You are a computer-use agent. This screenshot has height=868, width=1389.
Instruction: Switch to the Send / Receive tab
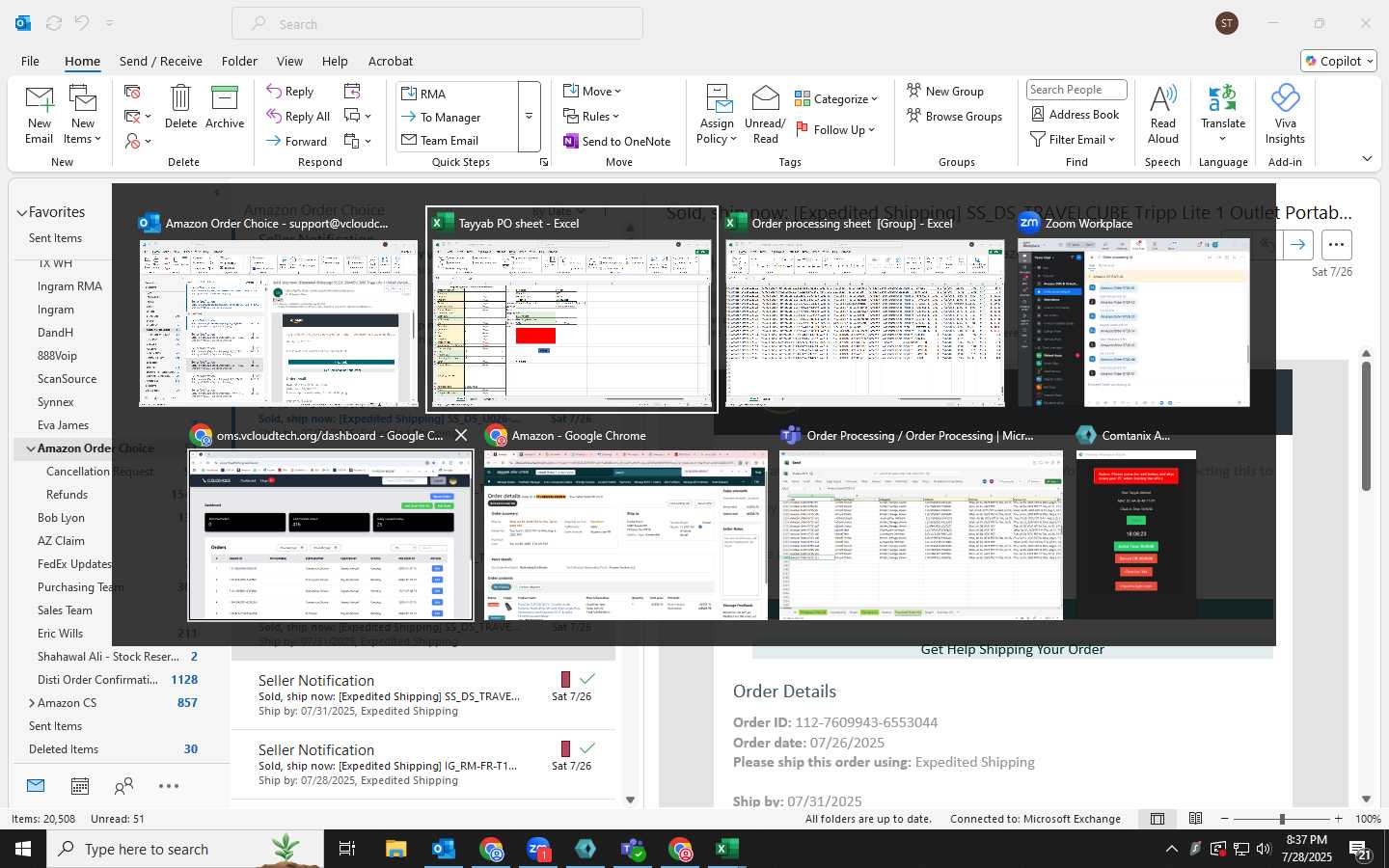[x=161, y=61]
